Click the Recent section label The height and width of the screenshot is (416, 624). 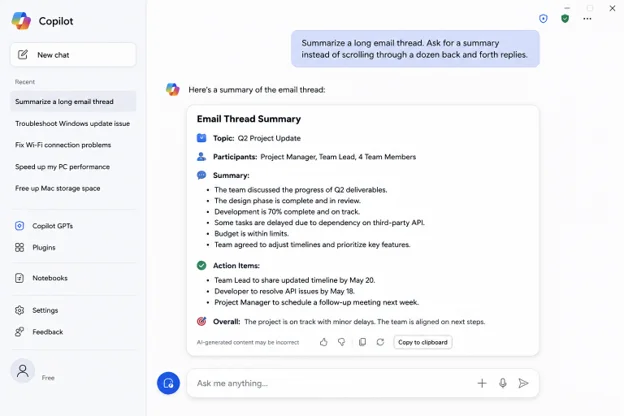point(25,82)
